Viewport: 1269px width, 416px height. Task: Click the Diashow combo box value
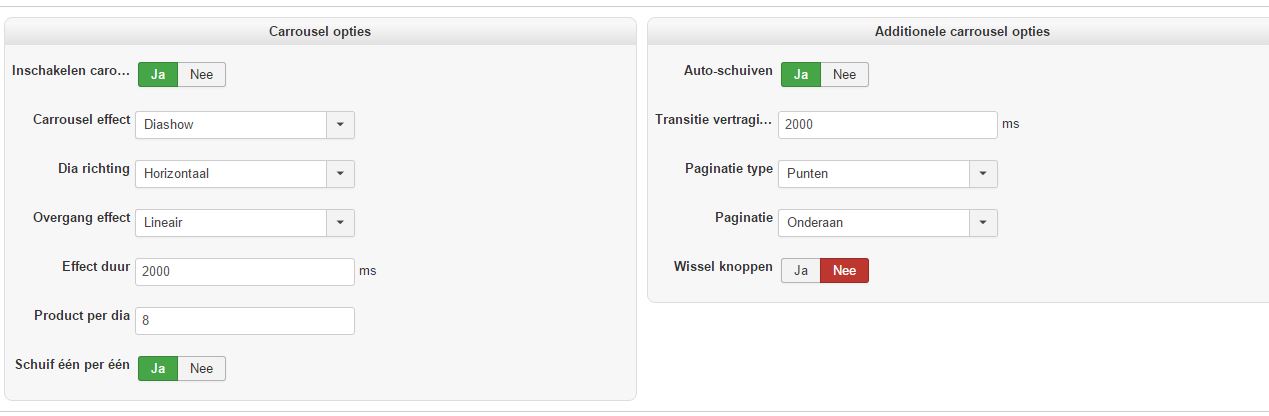tap(231, 125)
